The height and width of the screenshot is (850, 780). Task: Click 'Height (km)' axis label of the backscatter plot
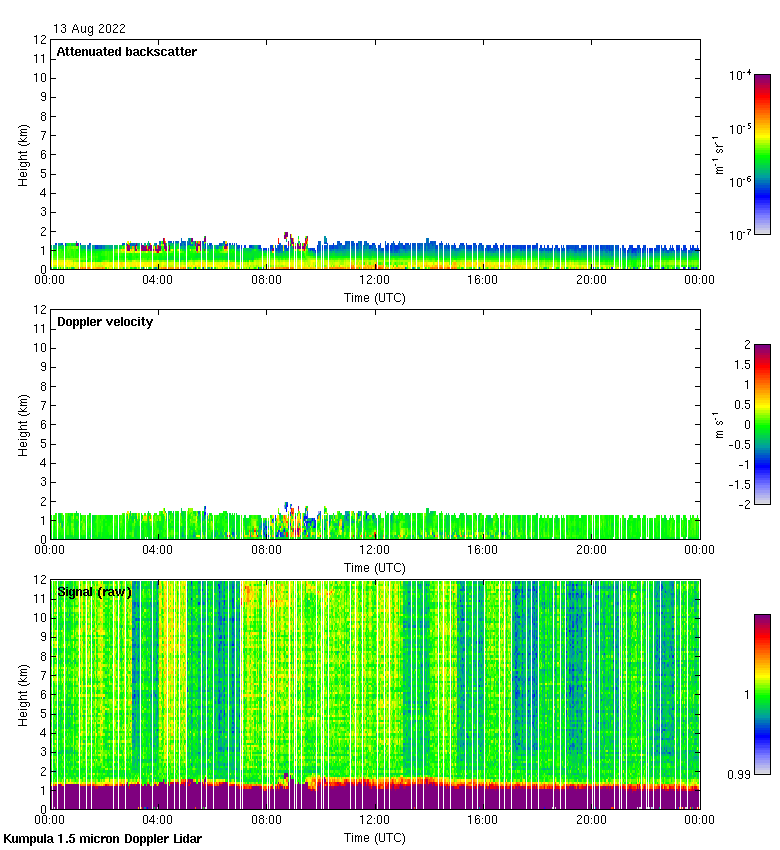24,154
